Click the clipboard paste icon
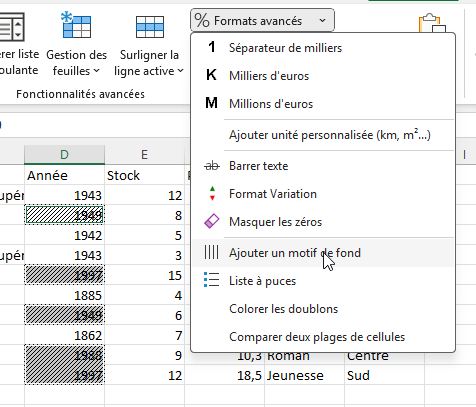Screen dimensions: 476x407 [432, 23]
